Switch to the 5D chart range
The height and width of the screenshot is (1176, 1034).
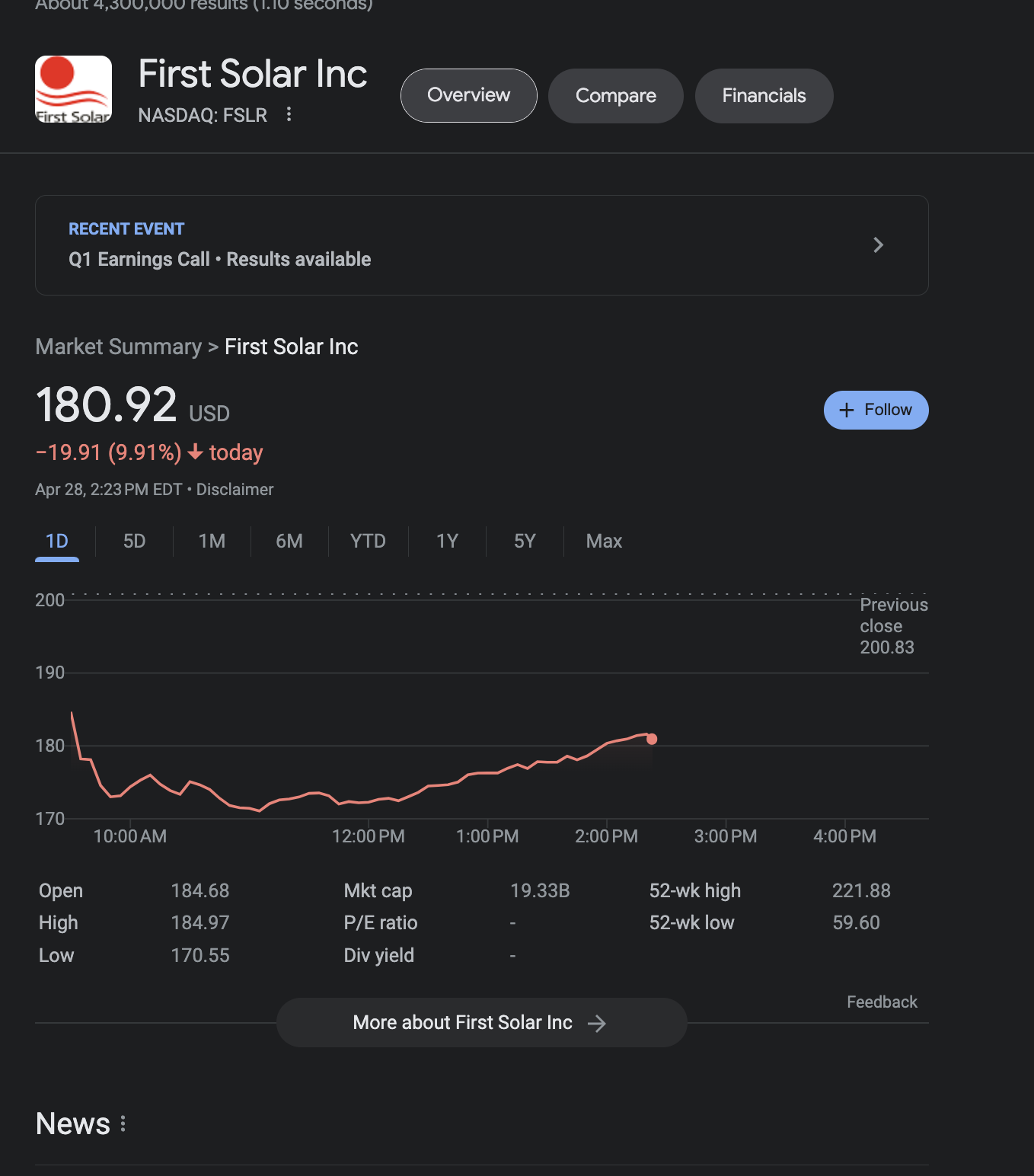(134, 541)
